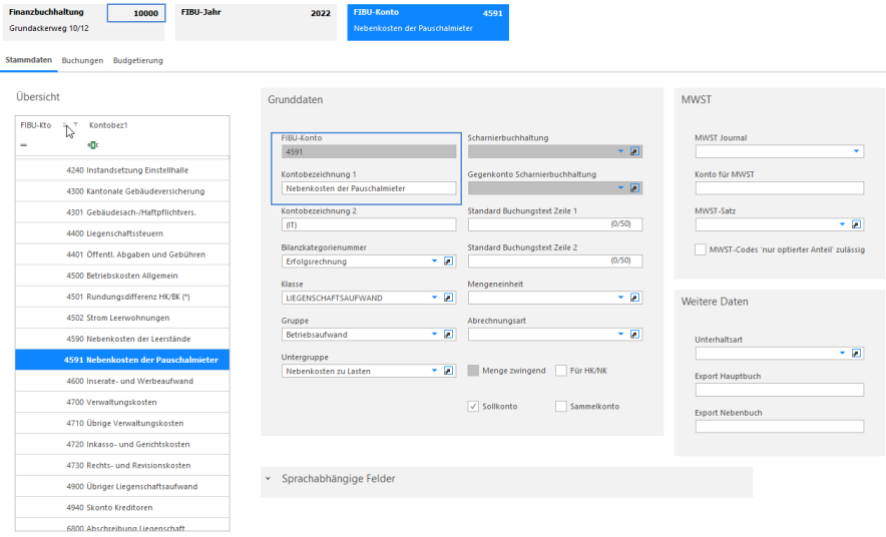Viewport: 886px width, 537px height.
Task: Open the Gruppe dropdown
Action: [x=435, y=334]
